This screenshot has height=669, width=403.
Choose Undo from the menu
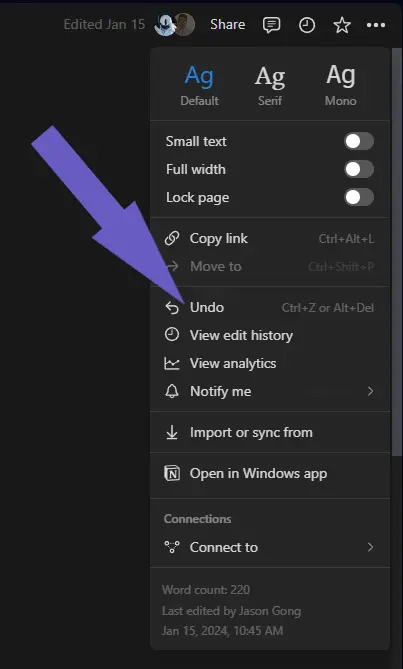click(270, 307)
